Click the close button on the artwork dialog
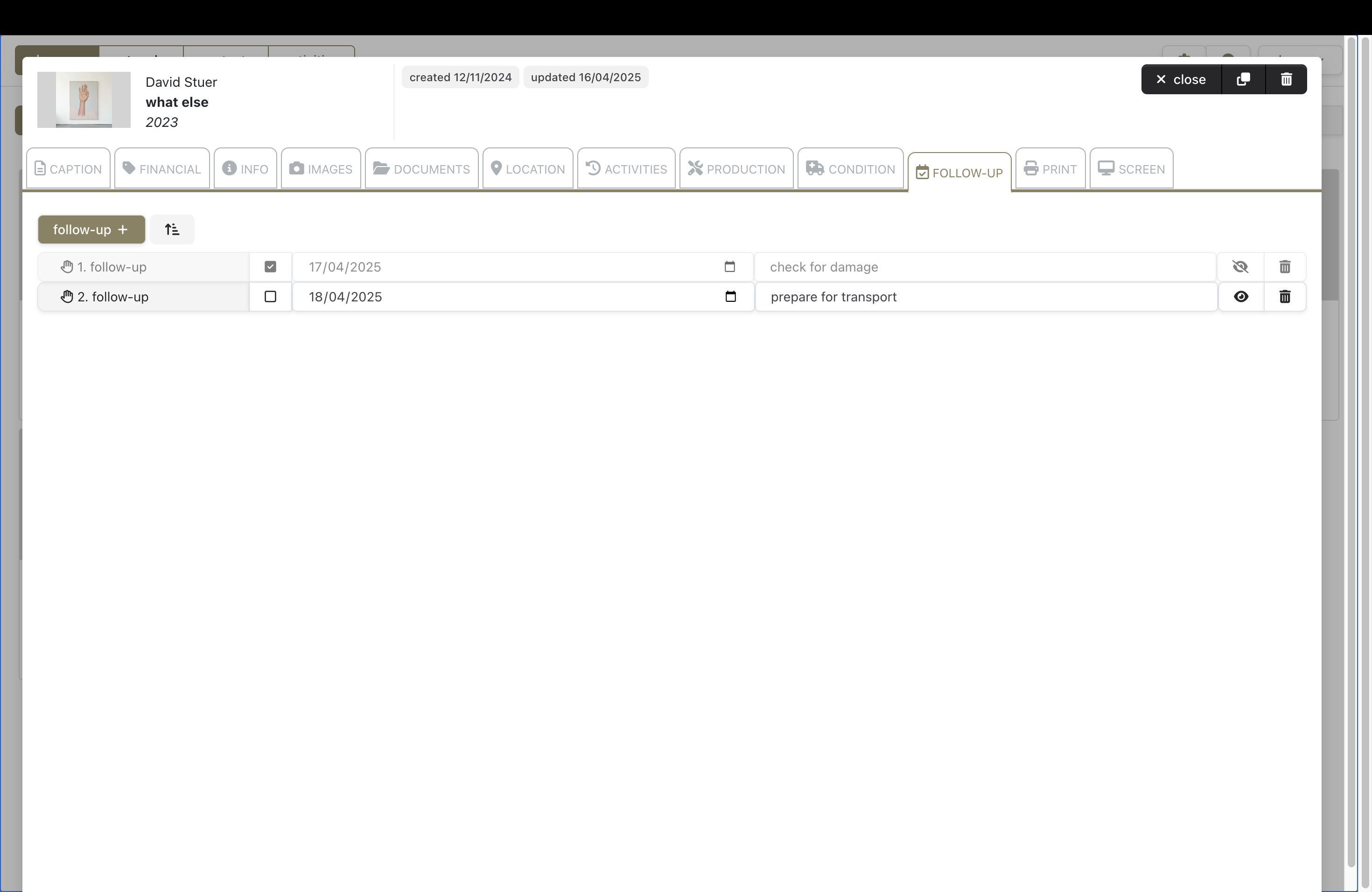This screenshot has width=1372, height=892. point(1181,79)
